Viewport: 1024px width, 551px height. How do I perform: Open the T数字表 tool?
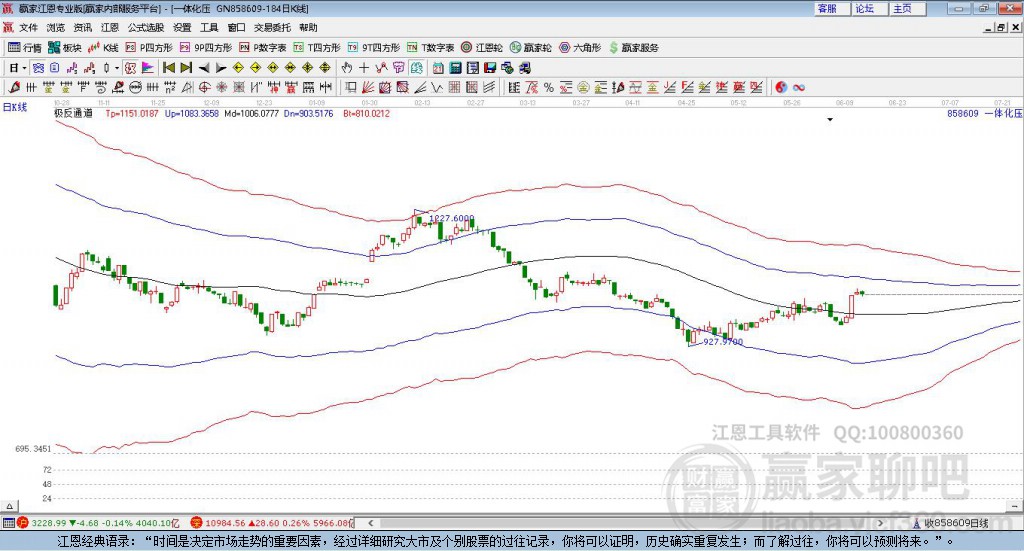(x=430, y=48)
